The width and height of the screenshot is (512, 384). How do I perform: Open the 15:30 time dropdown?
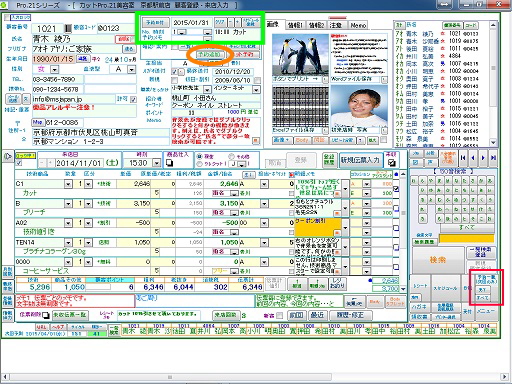tap(156, 163)
